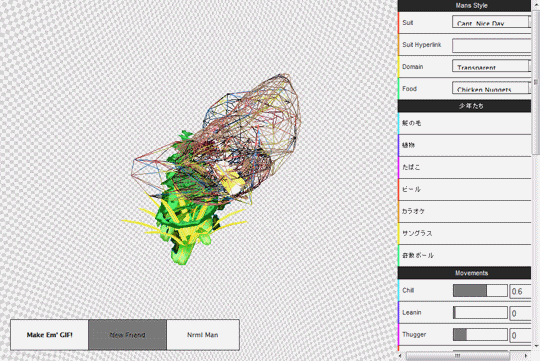
Task: Collapse the 少年たち section header
Action: coord(464,106)
